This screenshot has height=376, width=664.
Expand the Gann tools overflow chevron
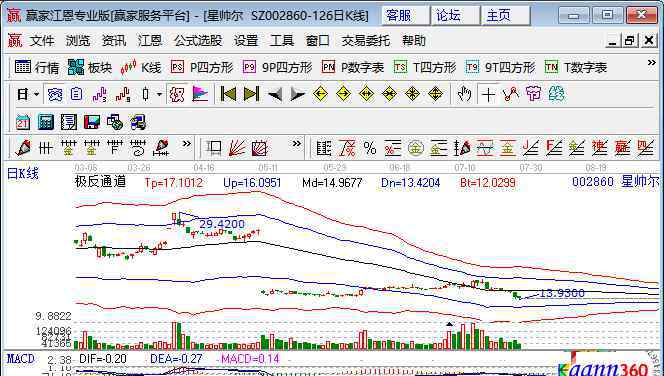(x=297, y=144)
